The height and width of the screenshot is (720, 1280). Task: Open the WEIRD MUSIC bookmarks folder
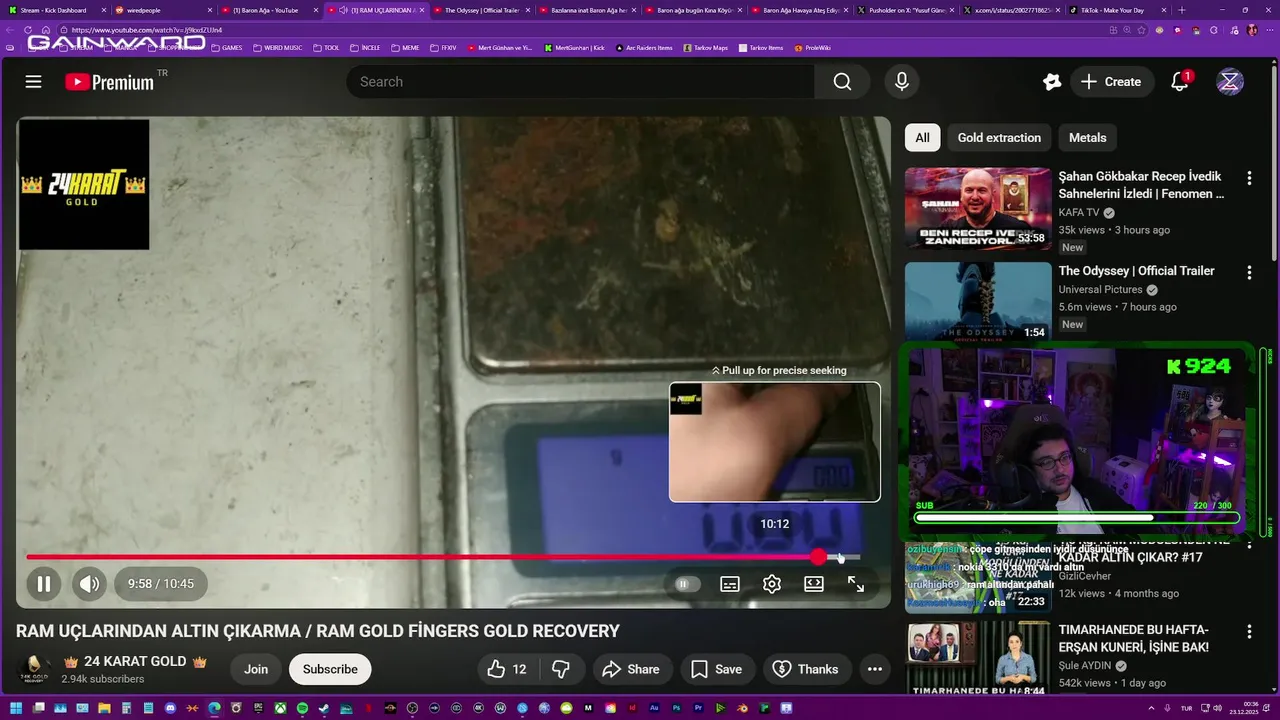click(277, 48)
